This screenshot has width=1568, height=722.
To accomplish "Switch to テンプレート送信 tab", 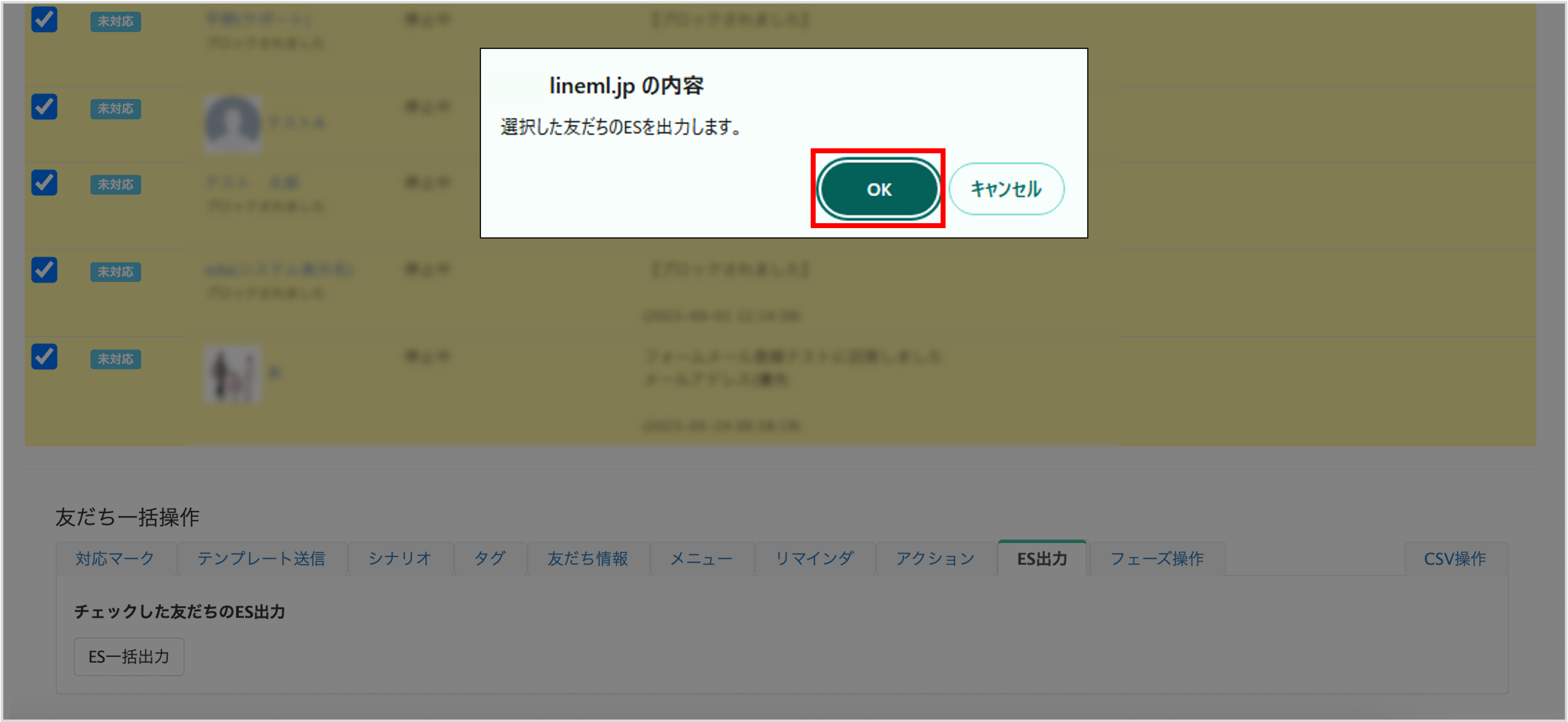I will (x=261, y=558).
